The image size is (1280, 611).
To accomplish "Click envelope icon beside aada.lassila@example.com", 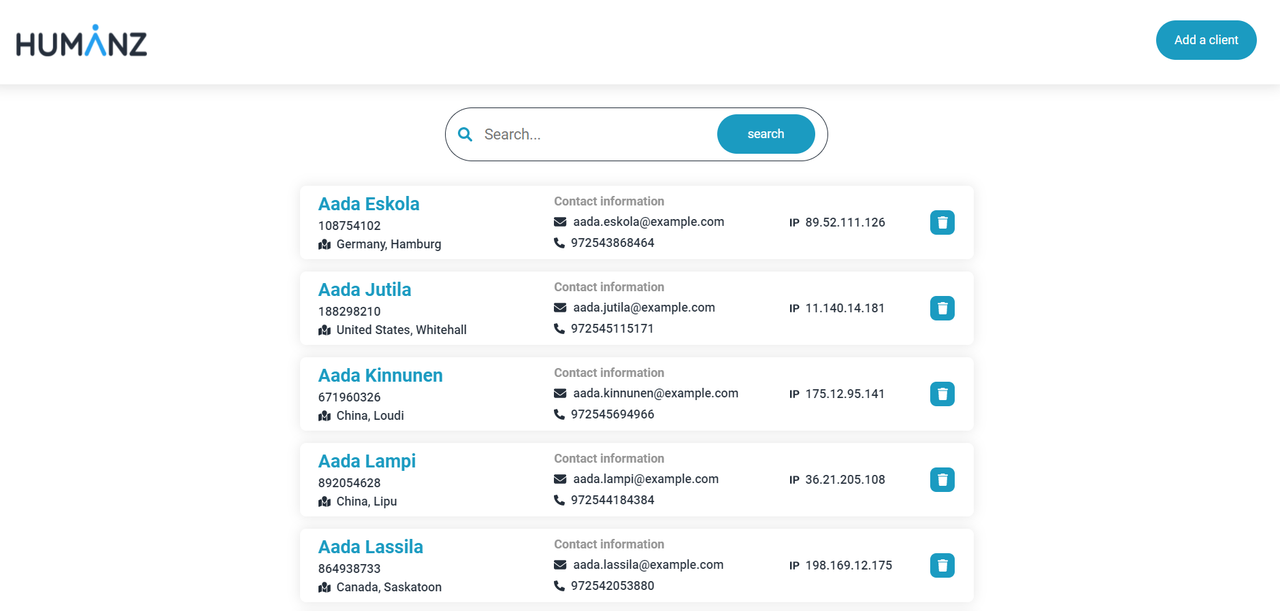I will tap(560, 565).
